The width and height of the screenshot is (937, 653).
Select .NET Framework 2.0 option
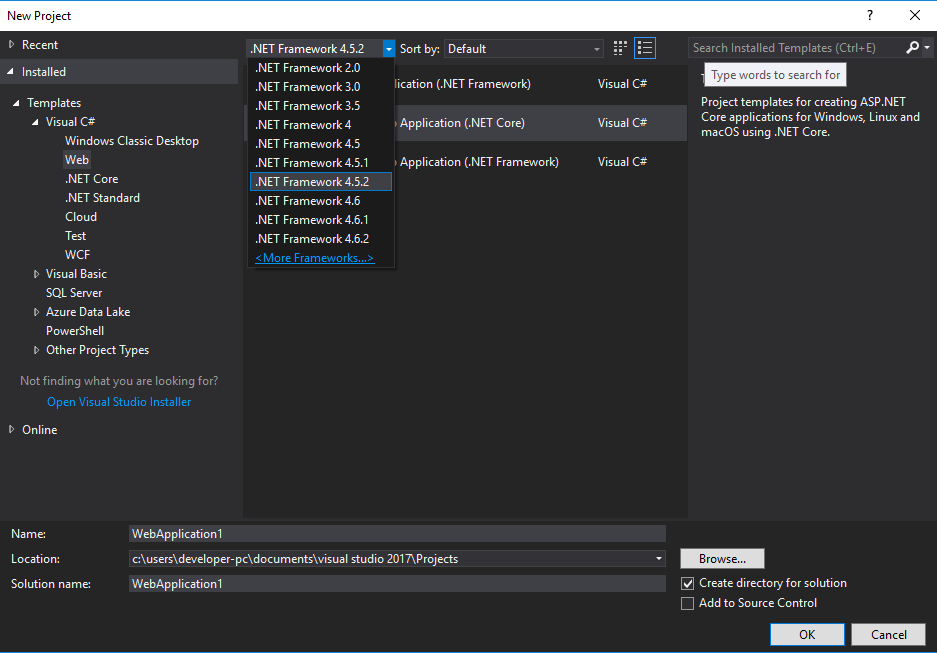[x=321, y=68]
